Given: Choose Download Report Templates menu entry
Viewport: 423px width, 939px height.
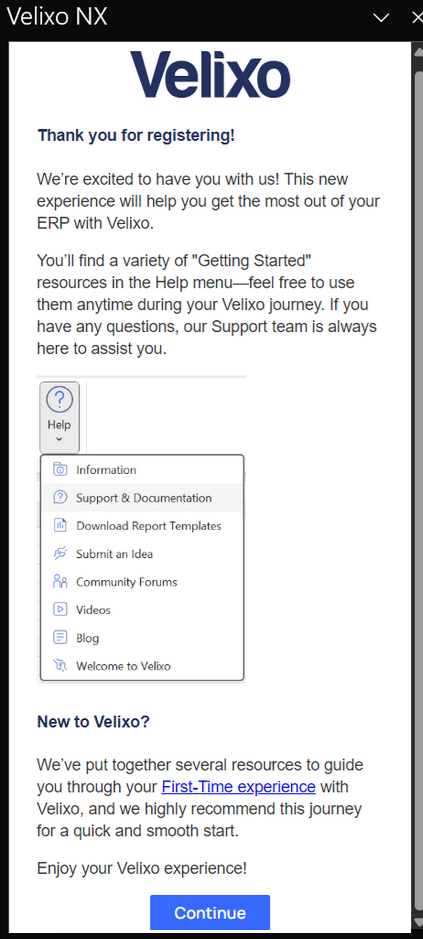Looking at the screenshot, I should pos(142,526).
